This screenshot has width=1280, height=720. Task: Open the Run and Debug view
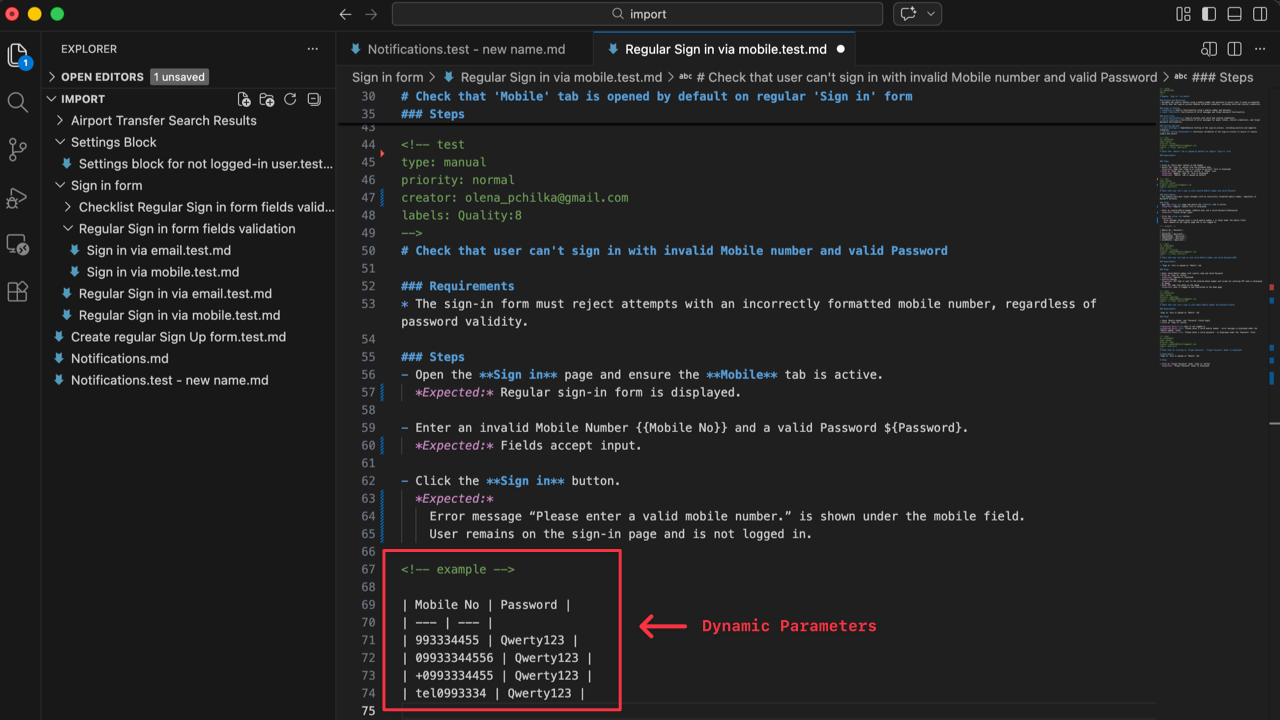(16, 198)
